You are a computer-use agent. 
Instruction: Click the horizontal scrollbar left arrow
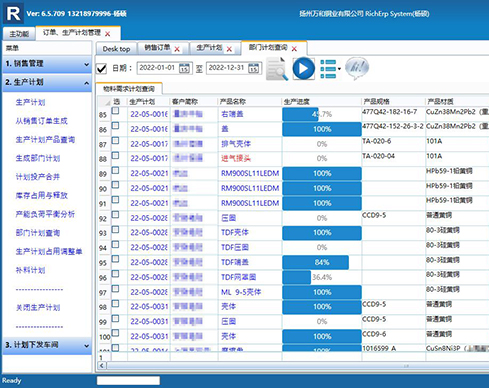click(101, 366)
